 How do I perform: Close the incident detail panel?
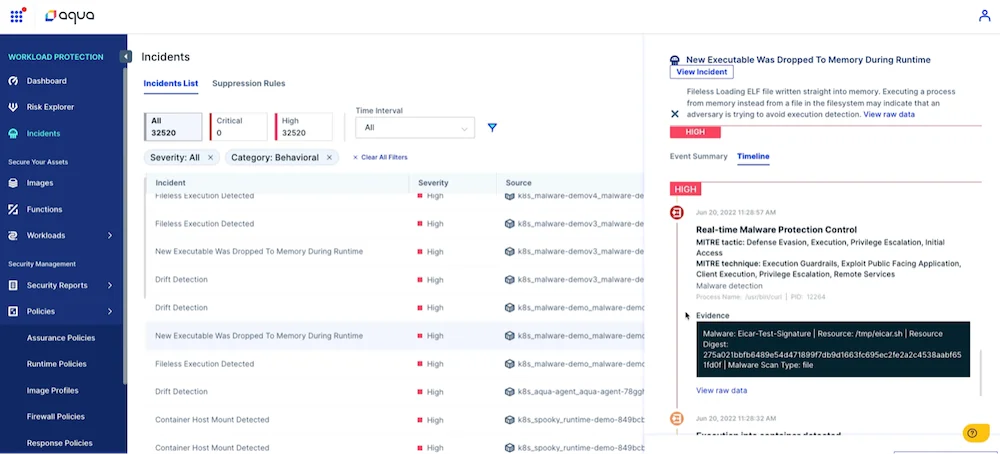coord(675,114)
